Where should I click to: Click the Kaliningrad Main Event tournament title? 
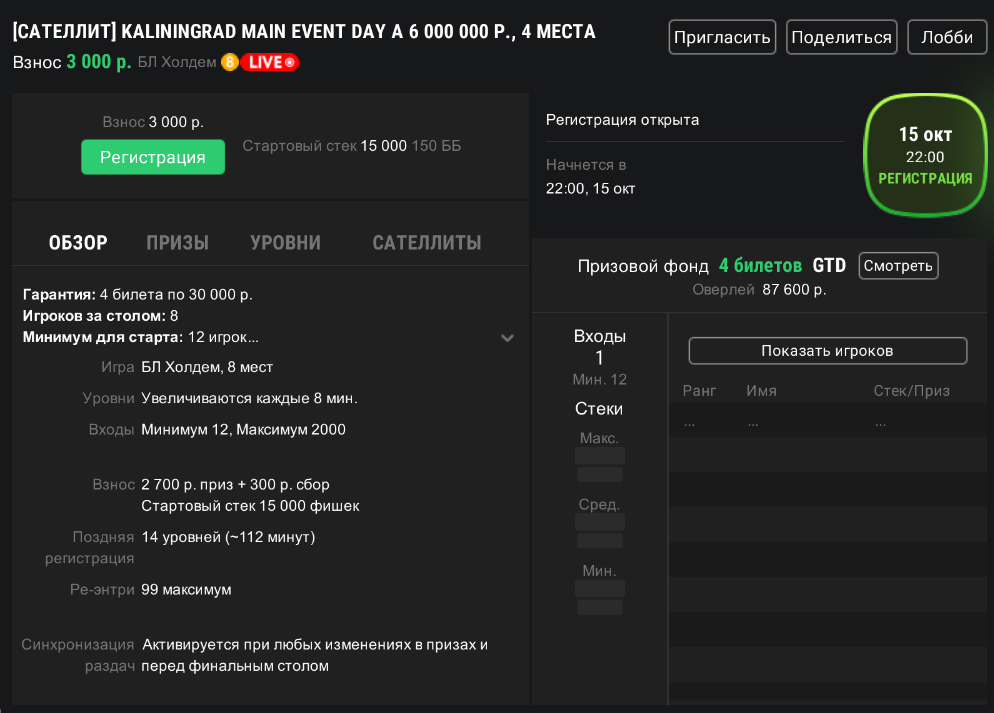point(304,32)
